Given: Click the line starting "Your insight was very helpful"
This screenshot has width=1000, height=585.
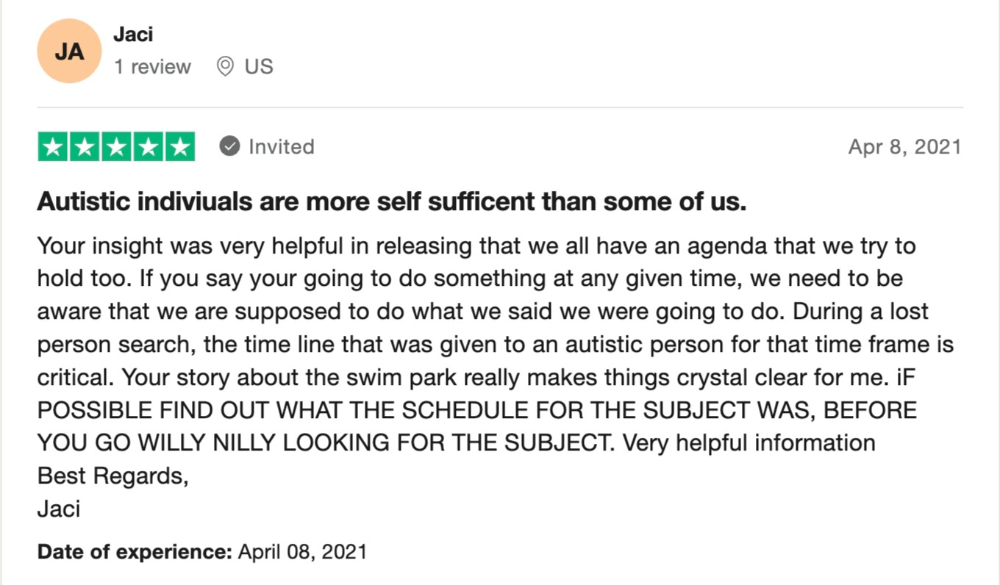Looking at the screenshot, I should tap(476, 245).
